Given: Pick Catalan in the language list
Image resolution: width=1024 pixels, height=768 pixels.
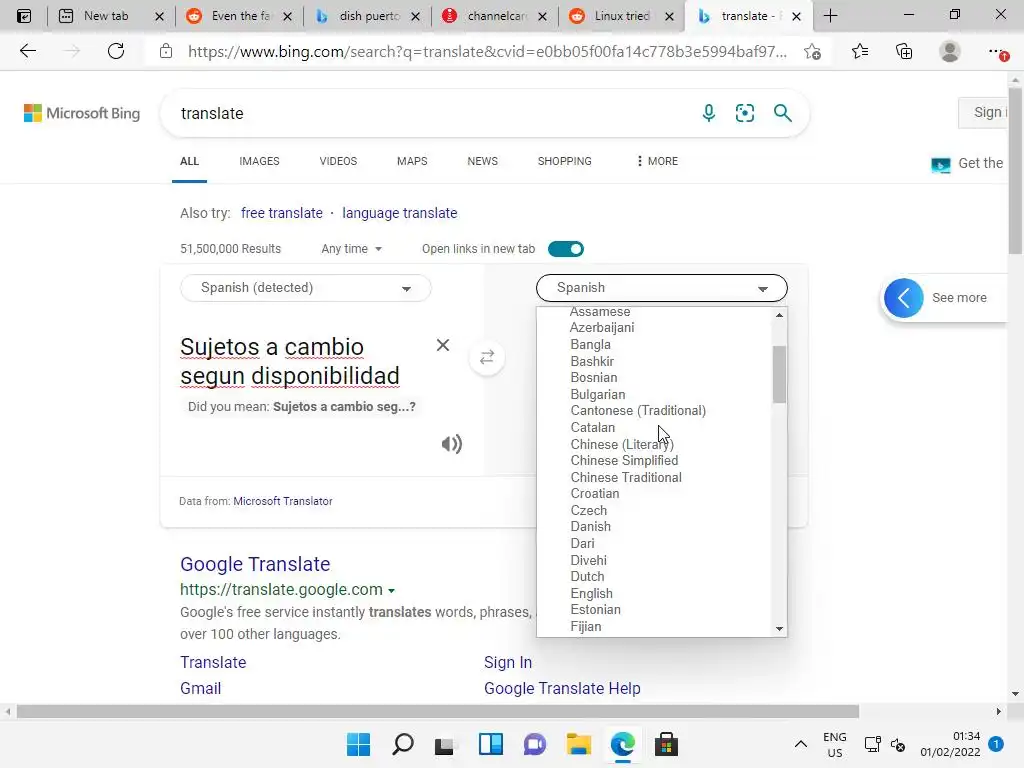Looking at the screenshot, I should click(593, 427).
